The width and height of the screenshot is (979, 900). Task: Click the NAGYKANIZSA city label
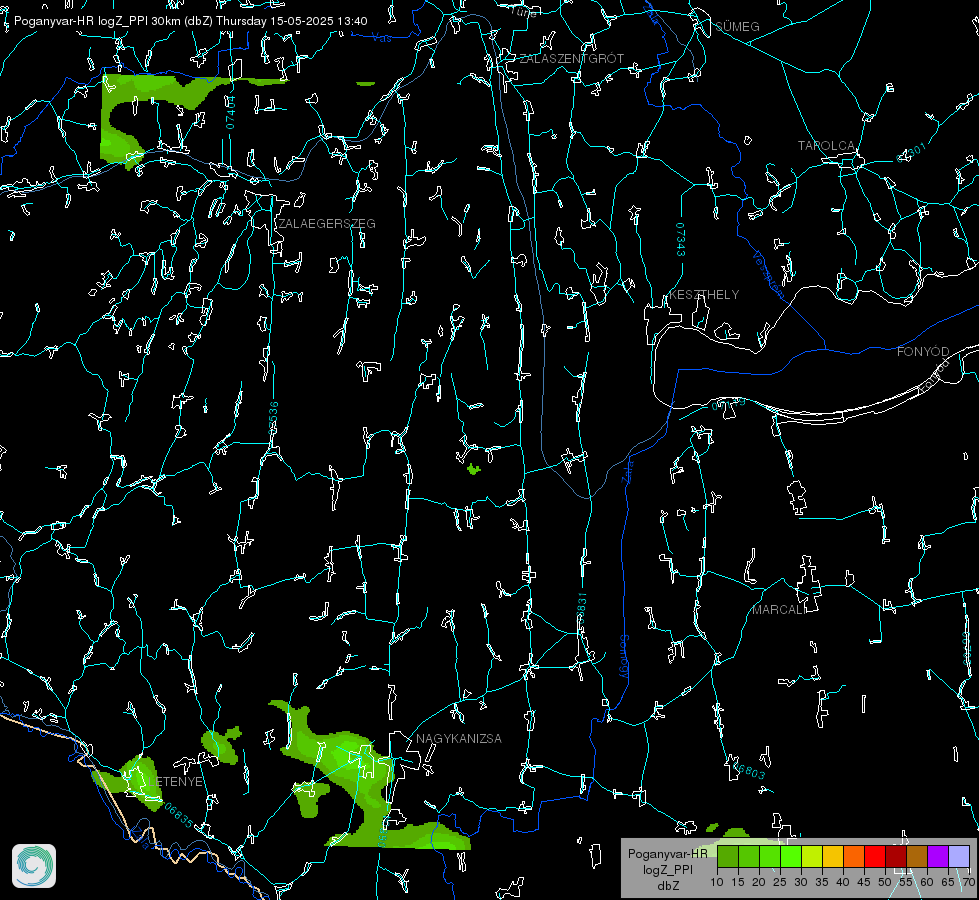[459, 739]
